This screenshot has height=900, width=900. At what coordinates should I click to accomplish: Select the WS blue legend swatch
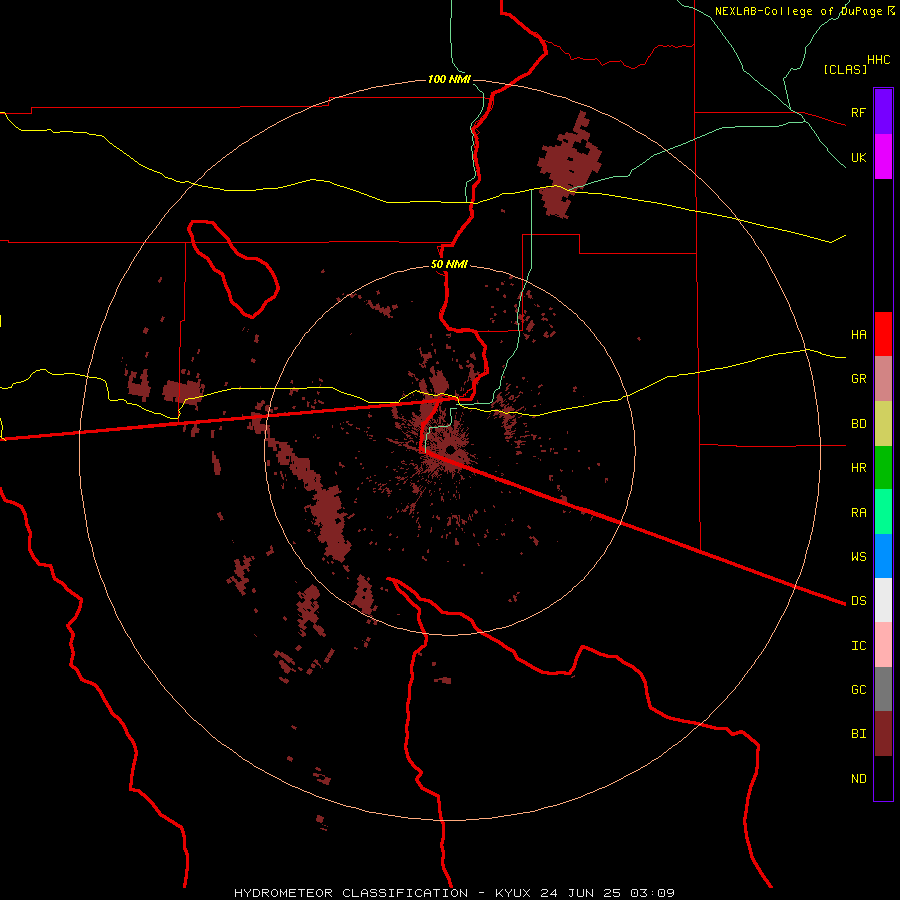pyautogui.click(x=883, y=556)
